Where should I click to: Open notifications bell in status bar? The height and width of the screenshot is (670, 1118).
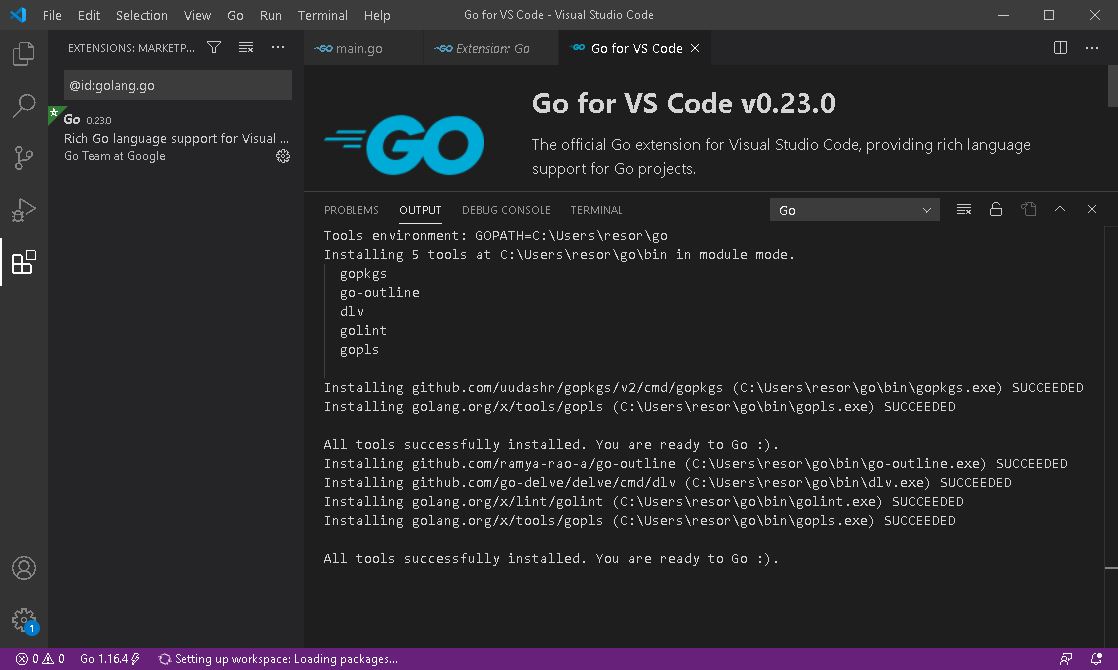tap(1096, 659)
